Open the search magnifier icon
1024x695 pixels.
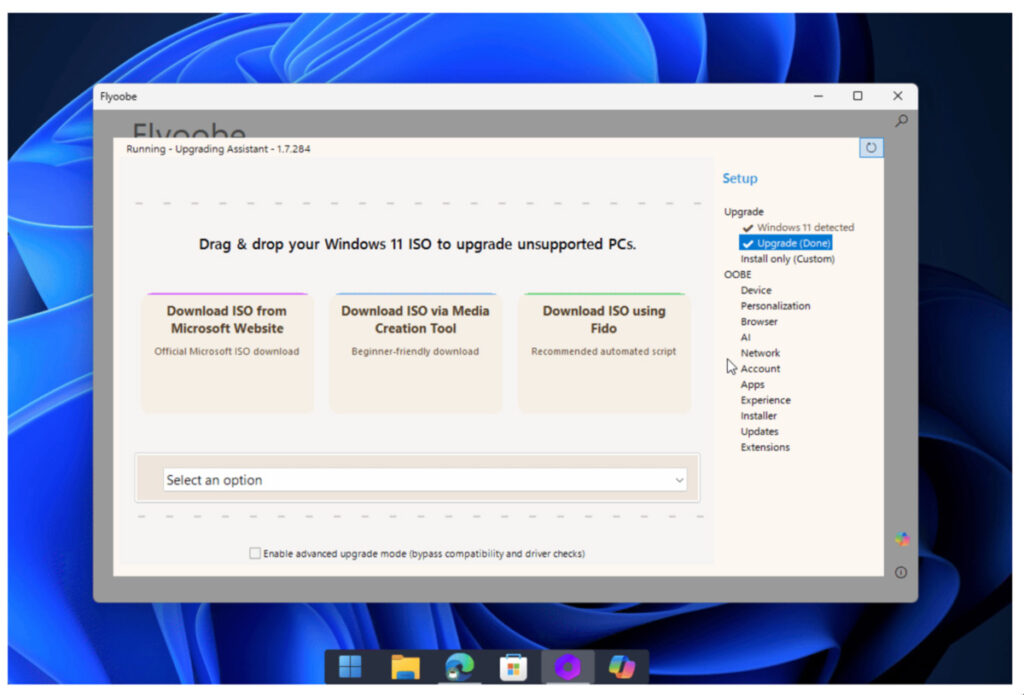tap(901, 121)
